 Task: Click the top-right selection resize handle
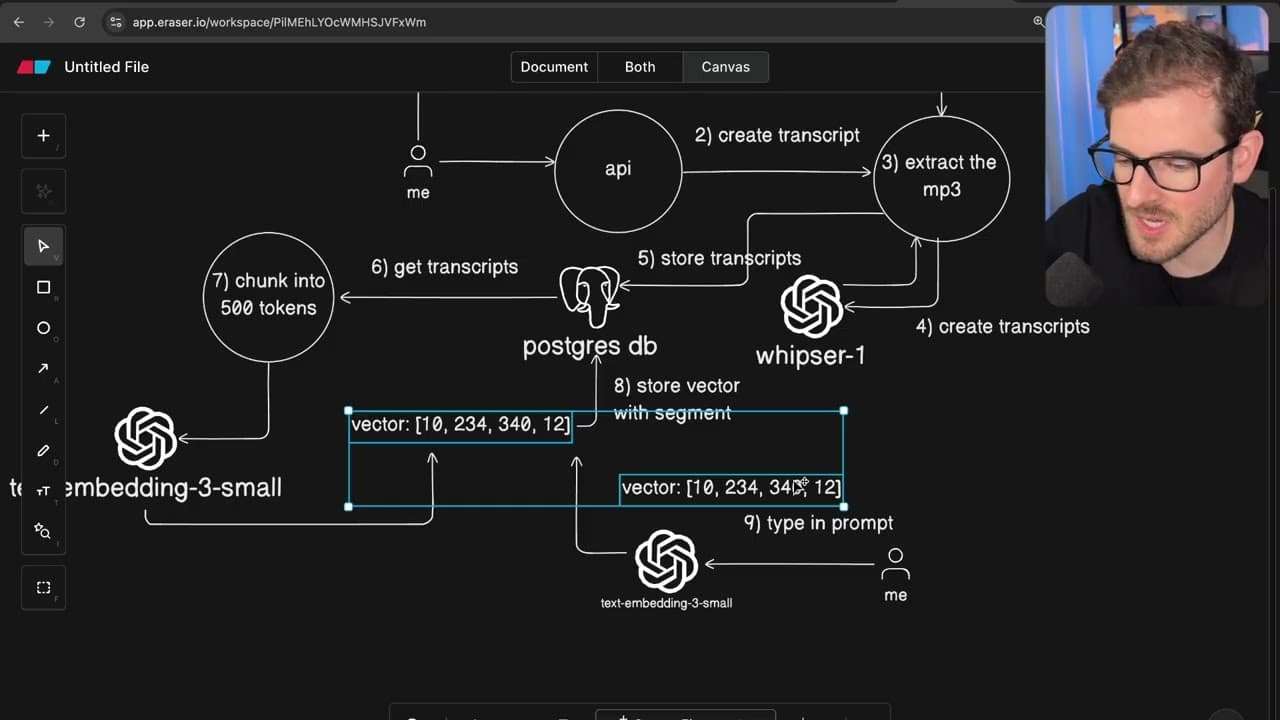pyautogui.click(x=844, y=411)
